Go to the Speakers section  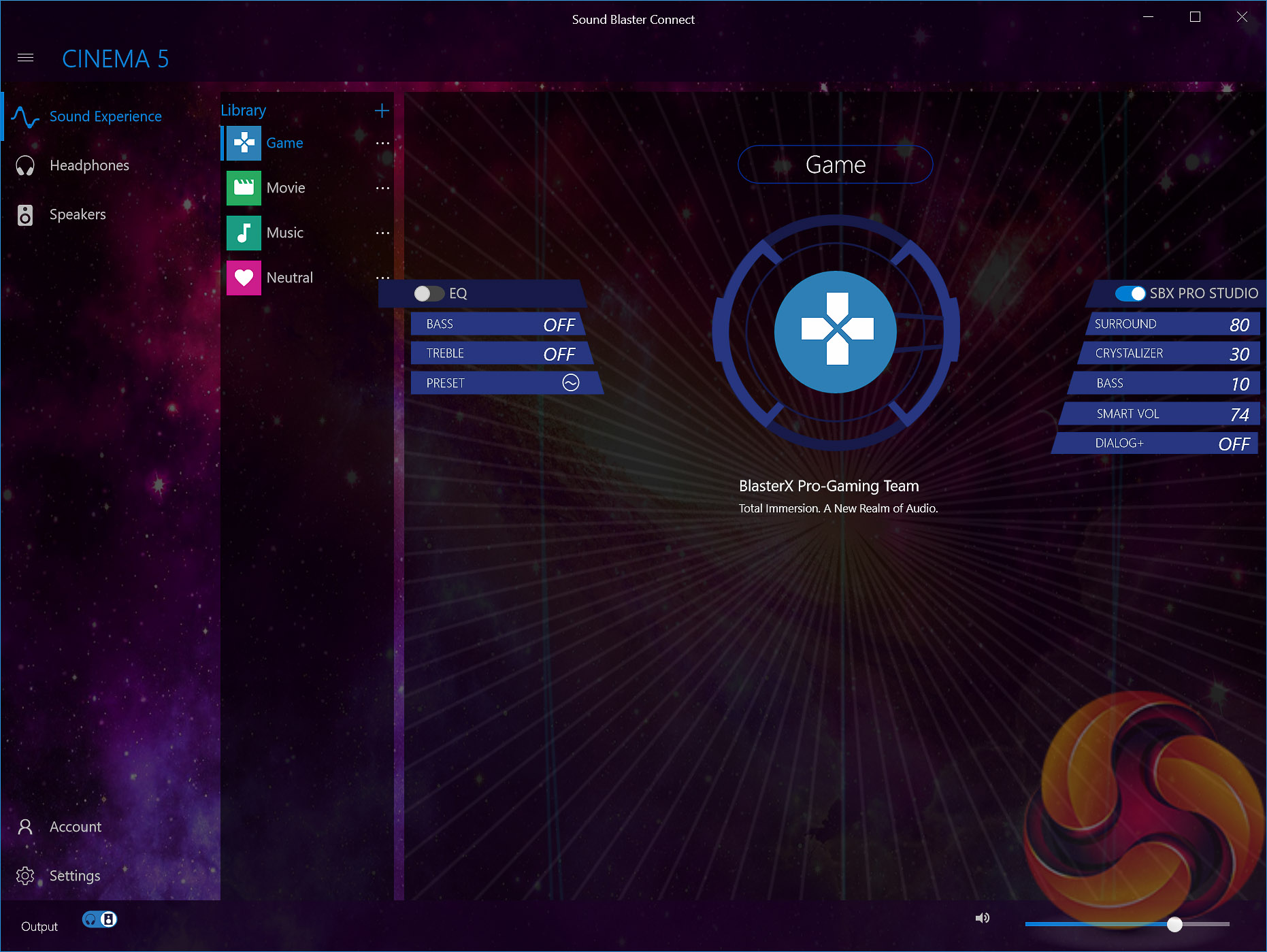78,215
